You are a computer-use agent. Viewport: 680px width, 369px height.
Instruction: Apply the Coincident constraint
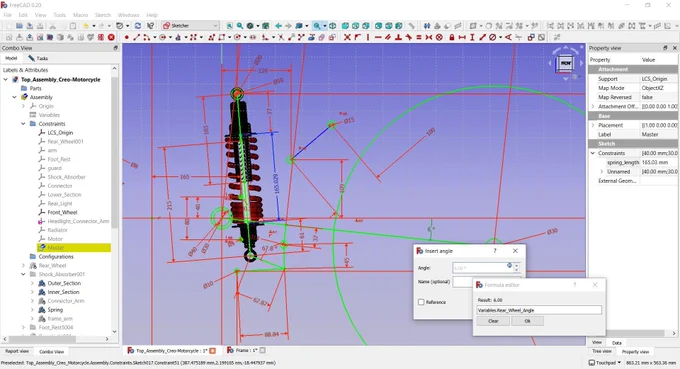pyautogui.click(x=347, y=37)
